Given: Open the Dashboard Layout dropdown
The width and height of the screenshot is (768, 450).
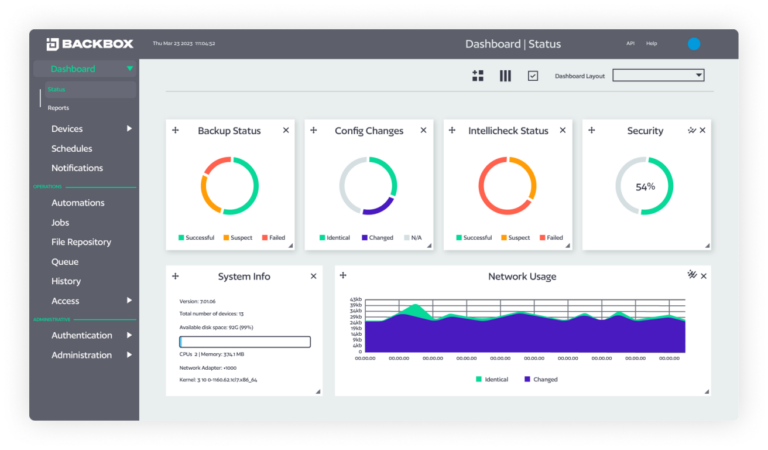Looking at the screenshot, I should tap(658, 75).
